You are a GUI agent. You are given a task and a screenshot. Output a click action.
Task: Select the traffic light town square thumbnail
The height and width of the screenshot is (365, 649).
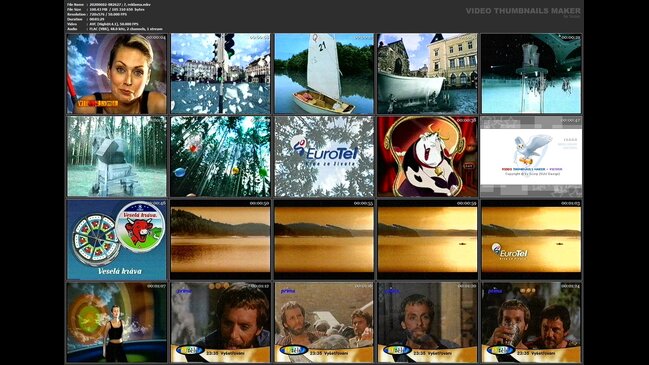click(220, 74)
